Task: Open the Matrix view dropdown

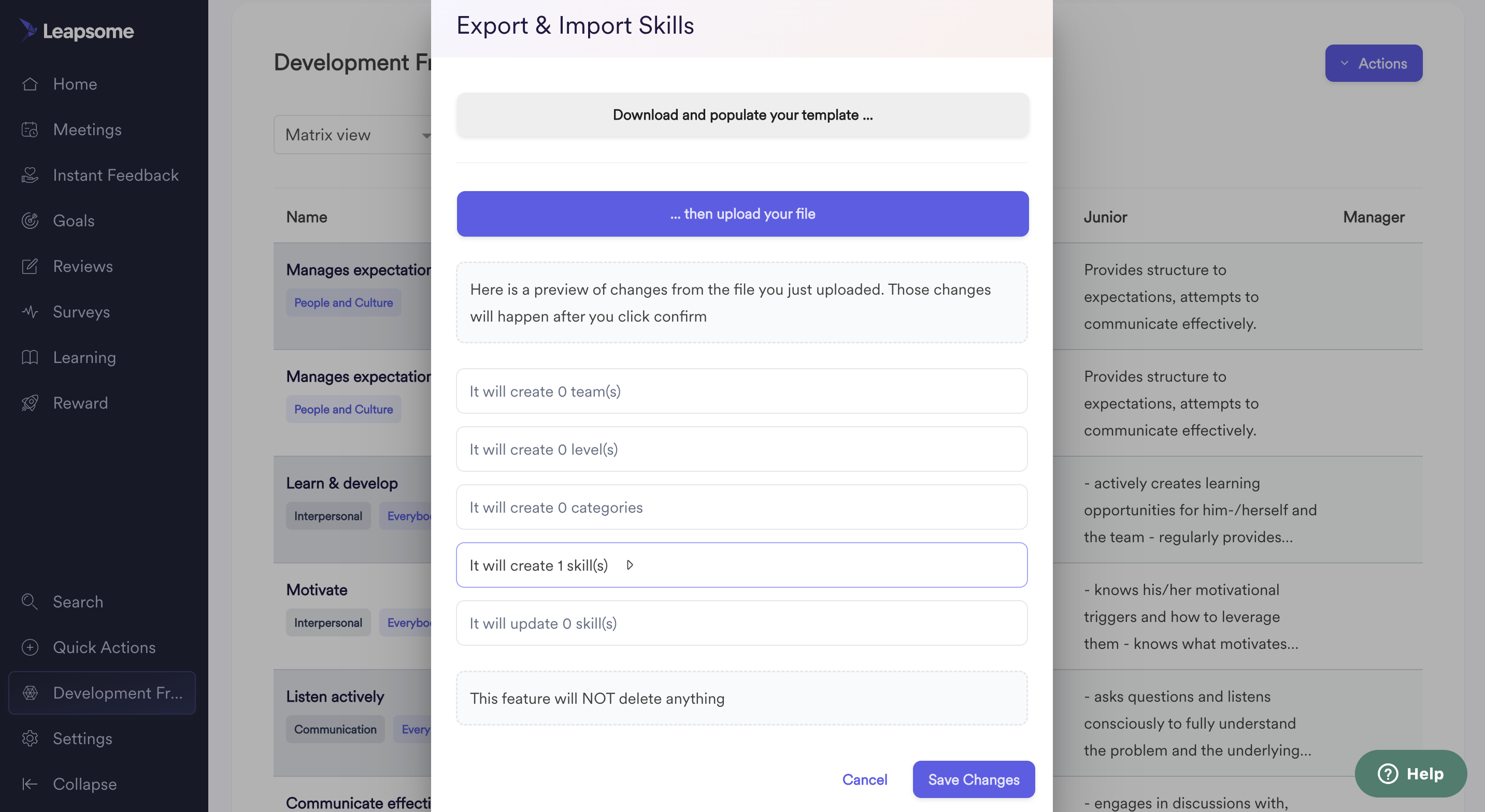Action: pos(355,134)
